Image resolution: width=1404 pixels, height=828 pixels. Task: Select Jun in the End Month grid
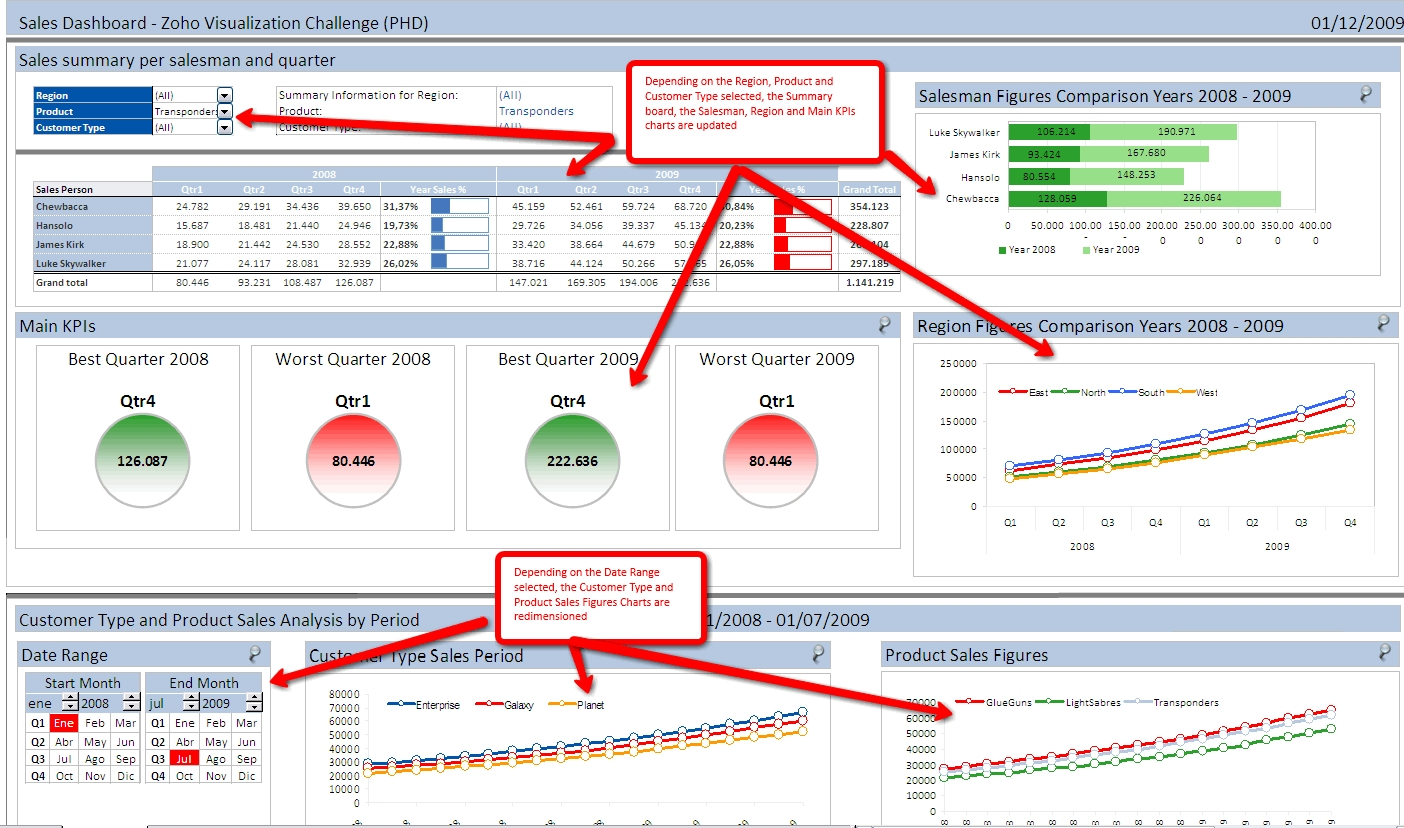click(246, 741)
